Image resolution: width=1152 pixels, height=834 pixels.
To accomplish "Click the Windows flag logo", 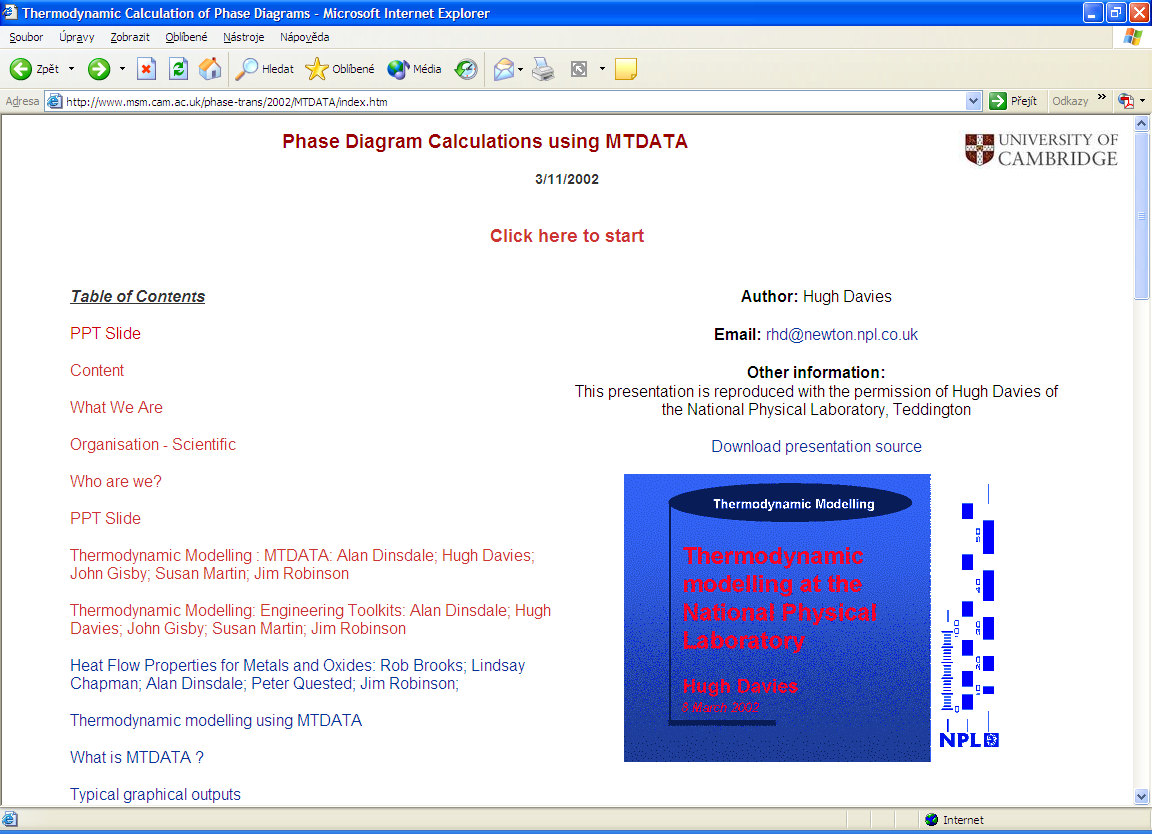I will (1133, 37).
